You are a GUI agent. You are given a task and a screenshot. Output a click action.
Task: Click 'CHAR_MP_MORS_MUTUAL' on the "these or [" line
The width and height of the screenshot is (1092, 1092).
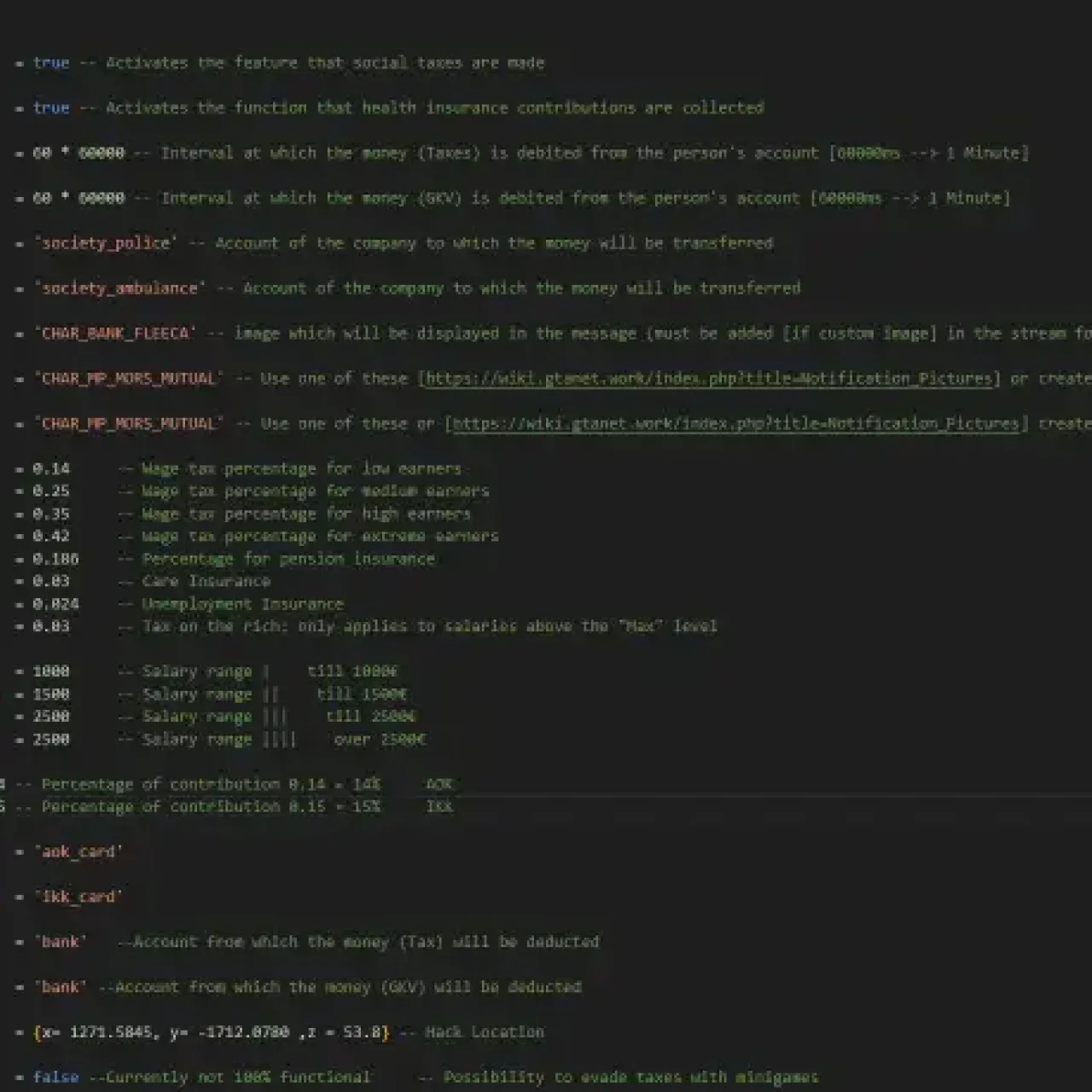click(x=129, y=423)
